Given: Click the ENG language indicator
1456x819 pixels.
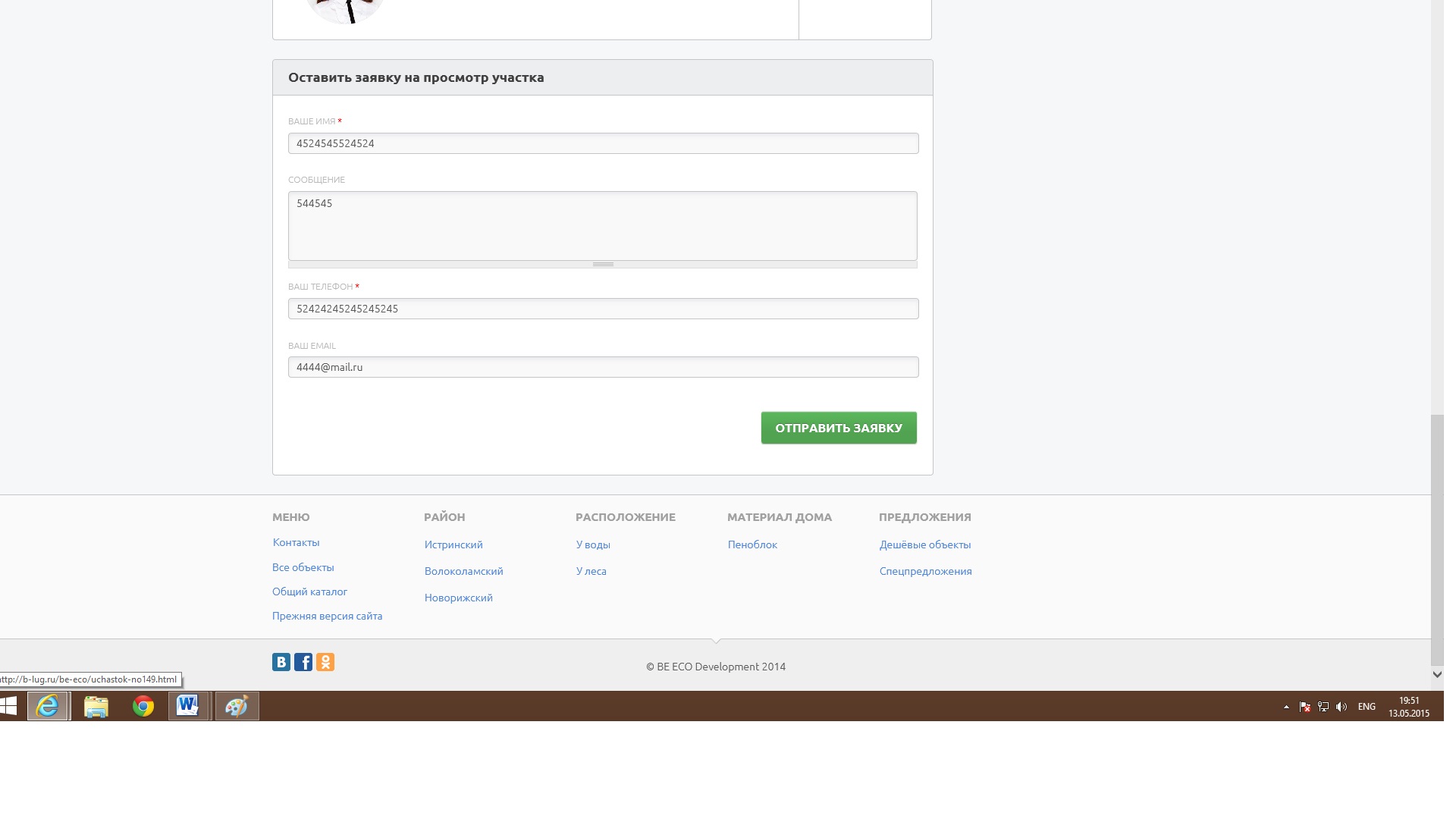Looking at the screenshot, I should coord(1367,707).
